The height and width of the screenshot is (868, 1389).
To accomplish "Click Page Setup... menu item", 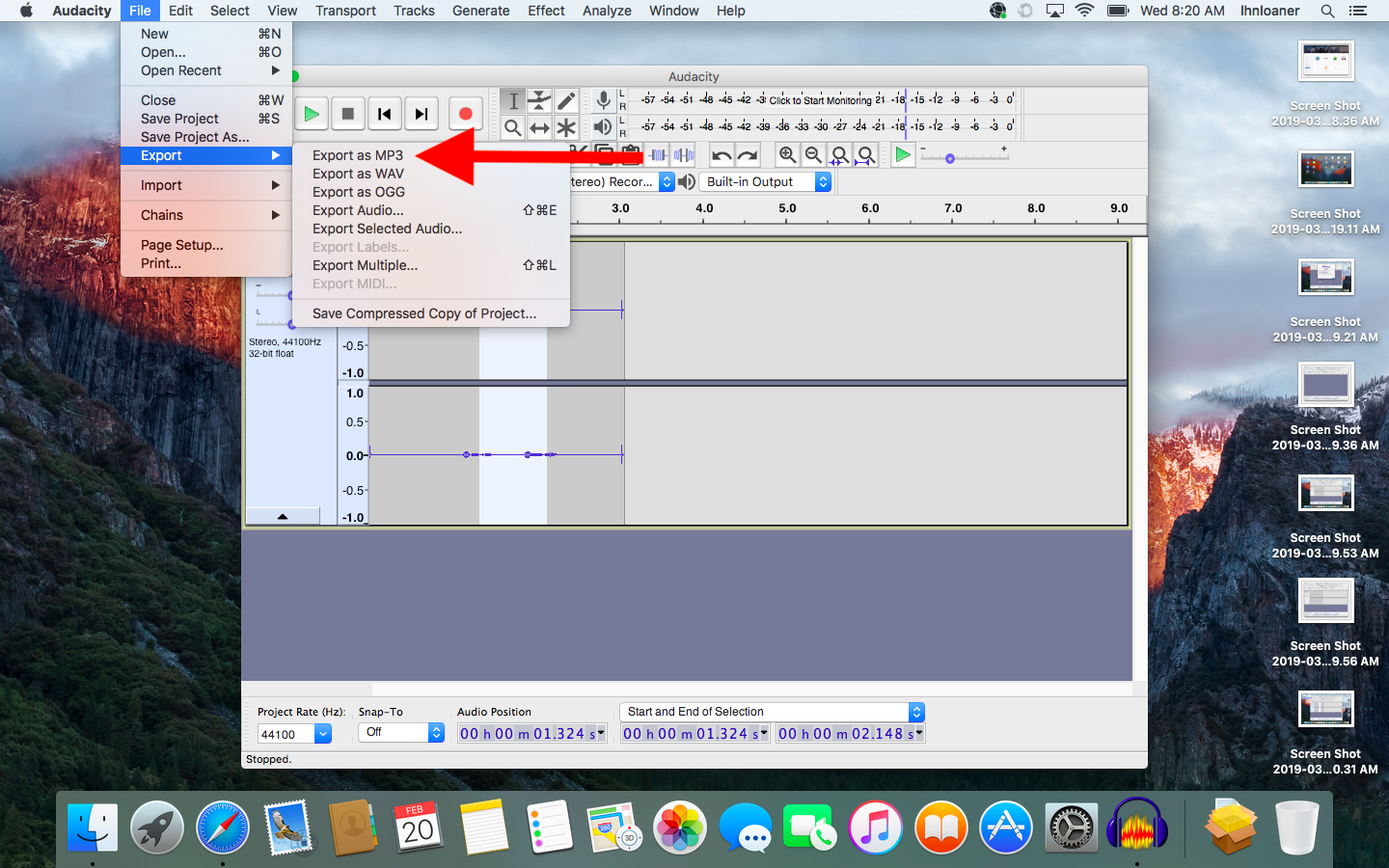I will click(x=206, y=245).
